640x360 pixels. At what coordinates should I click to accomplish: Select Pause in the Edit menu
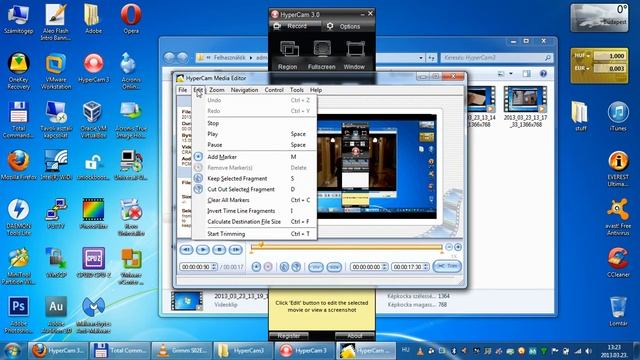(x=254, y=145)
